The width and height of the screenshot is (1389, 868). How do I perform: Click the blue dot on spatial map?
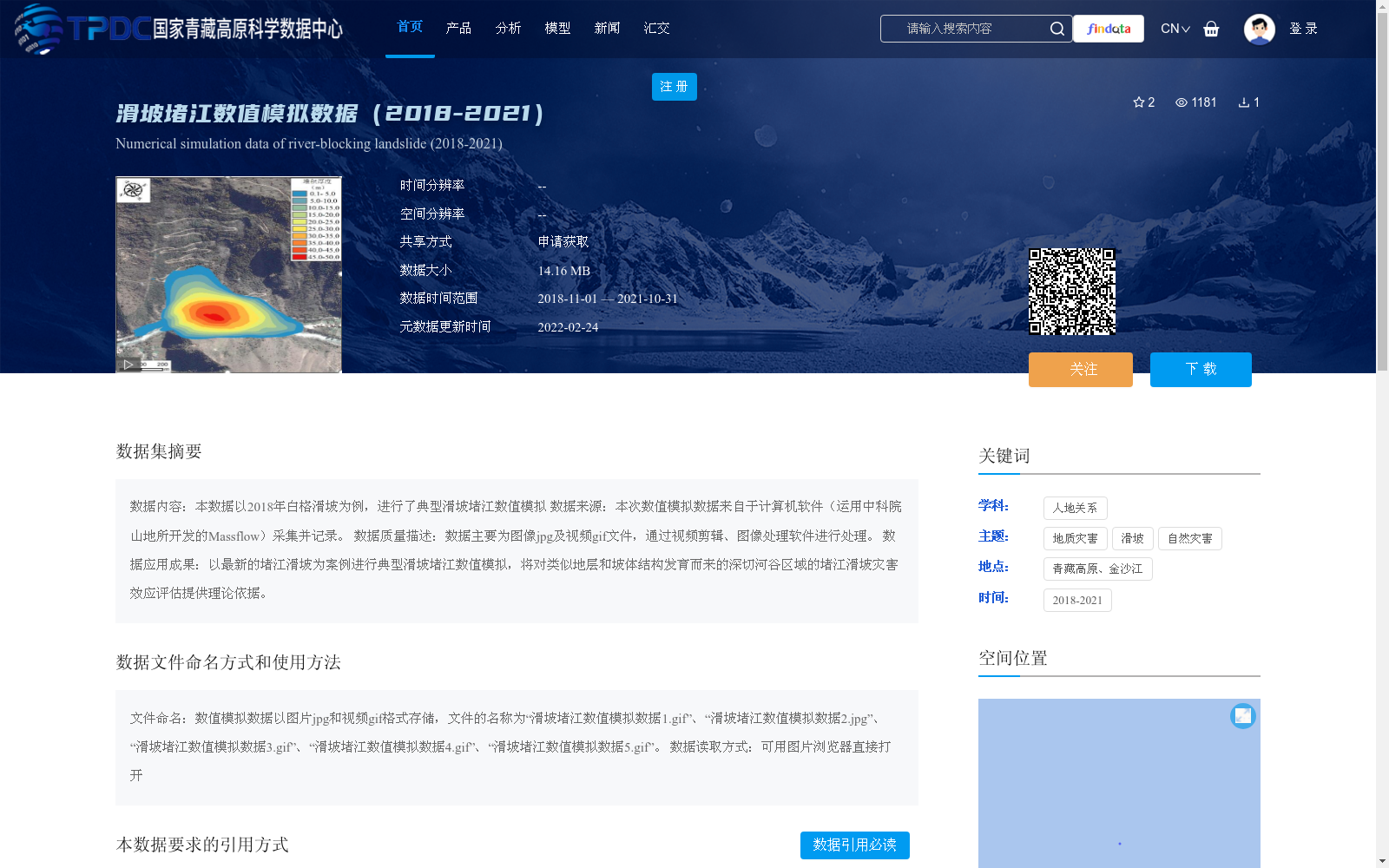tap(1120, 844)
